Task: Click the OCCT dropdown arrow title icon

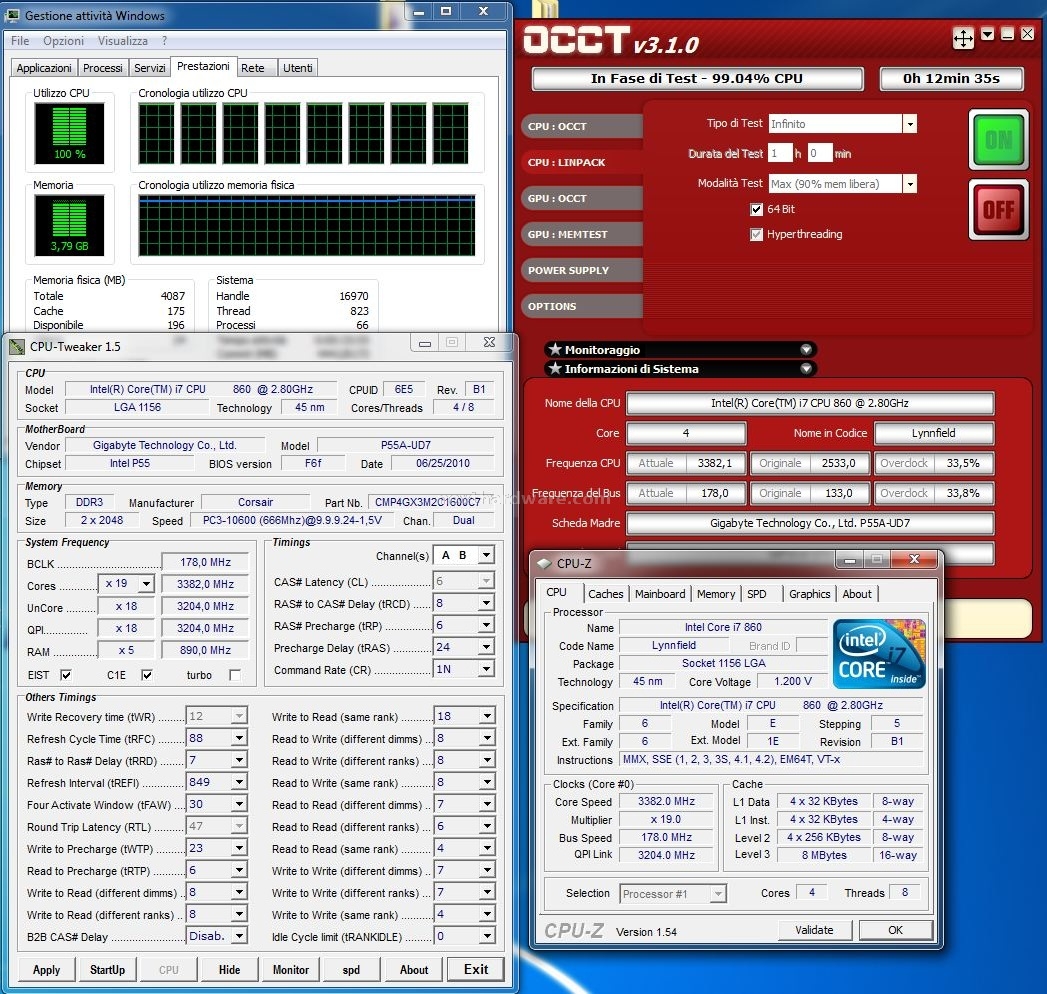Action: point(988,34)
